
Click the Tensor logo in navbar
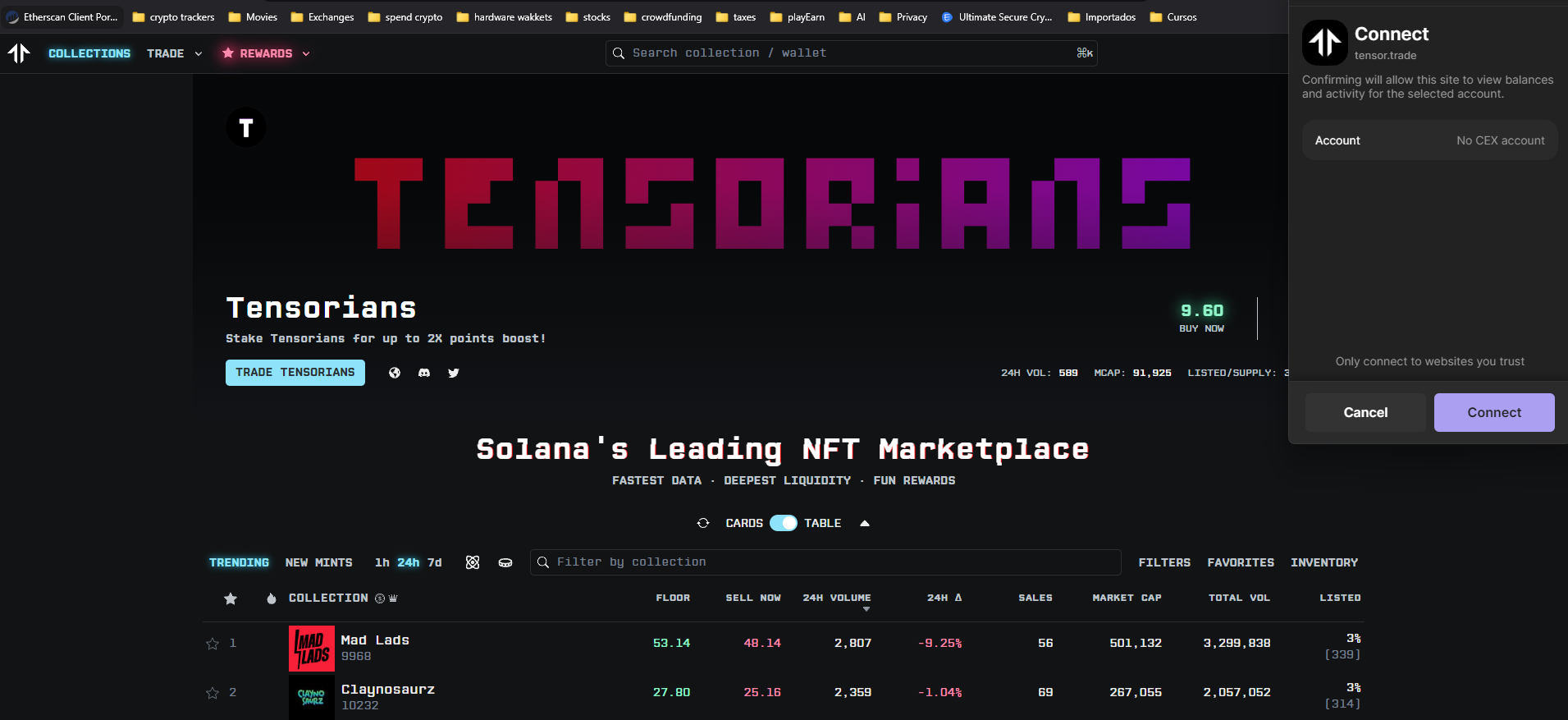19,53
